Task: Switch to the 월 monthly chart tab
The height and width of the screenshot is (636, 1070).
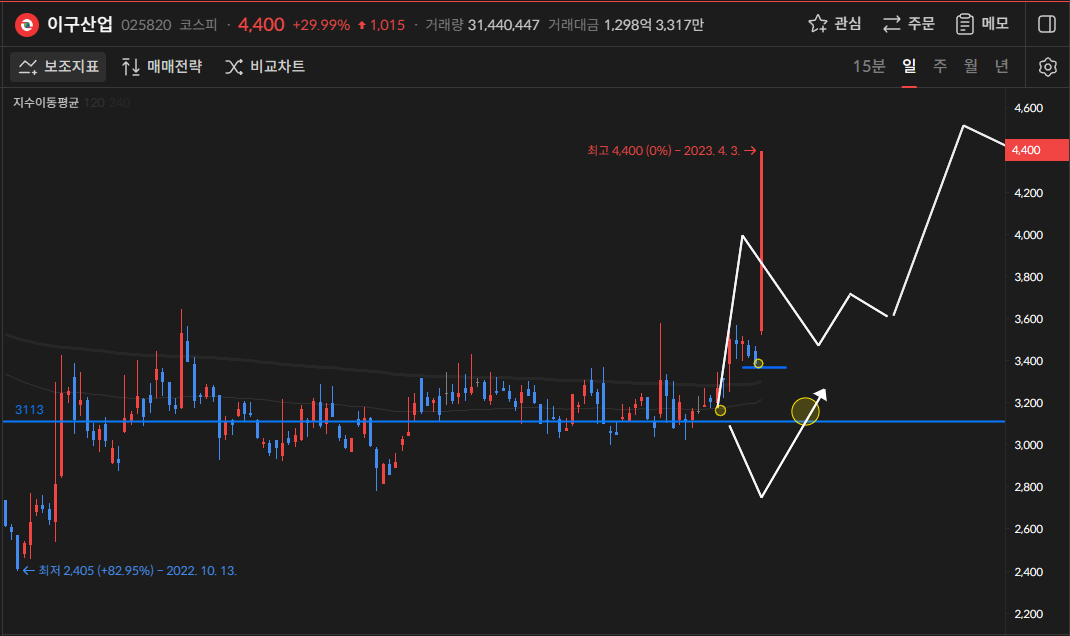Action: coord(970,67)
